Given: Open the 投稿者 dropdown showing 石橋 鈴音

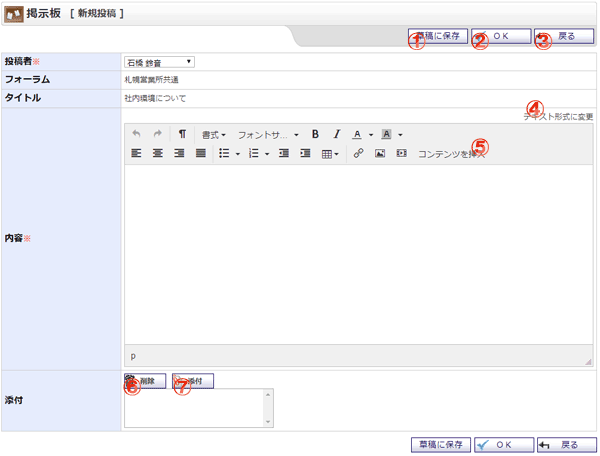Looking at the screenshot, I should pos(158,62).
